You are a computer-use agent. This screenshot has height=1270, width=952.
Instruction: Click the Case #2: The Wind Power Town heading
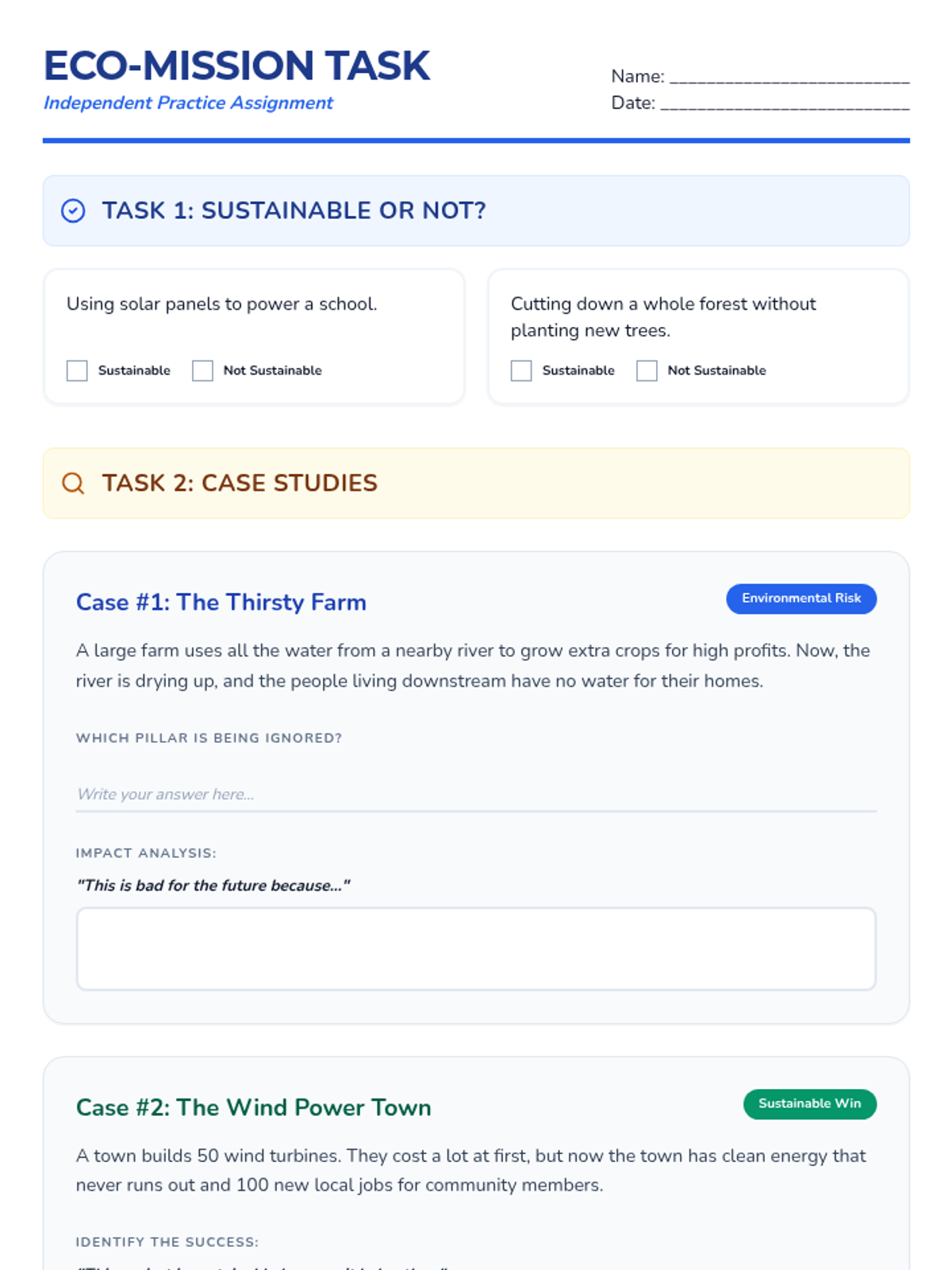[254, 1107]
